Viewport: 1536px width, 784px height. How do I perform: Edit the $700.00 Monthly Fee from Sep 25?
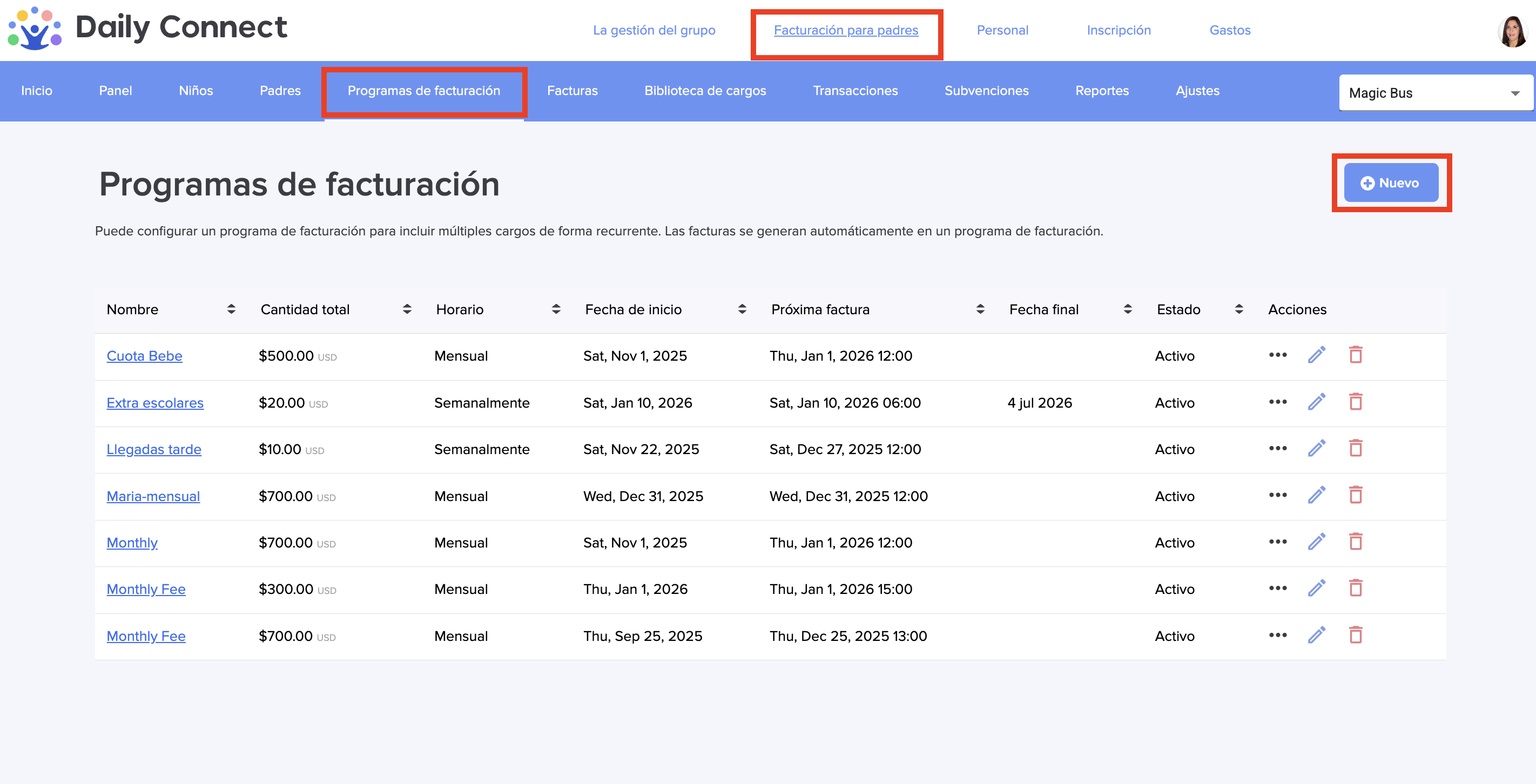point(1316,635)
